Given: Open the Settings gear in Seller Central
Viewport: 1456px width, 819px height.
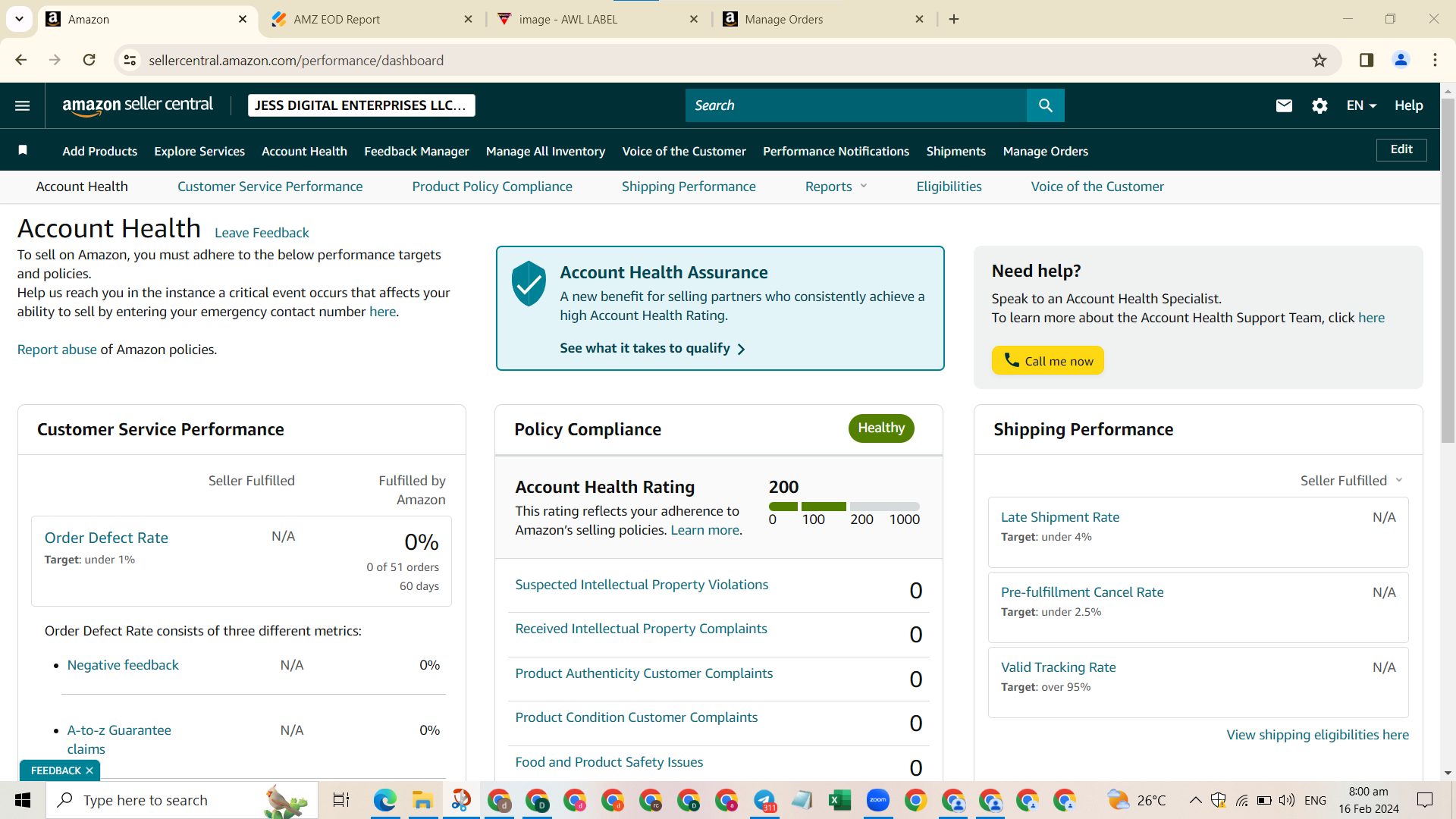Looking at the screenshot, I should pos(1319,105).
